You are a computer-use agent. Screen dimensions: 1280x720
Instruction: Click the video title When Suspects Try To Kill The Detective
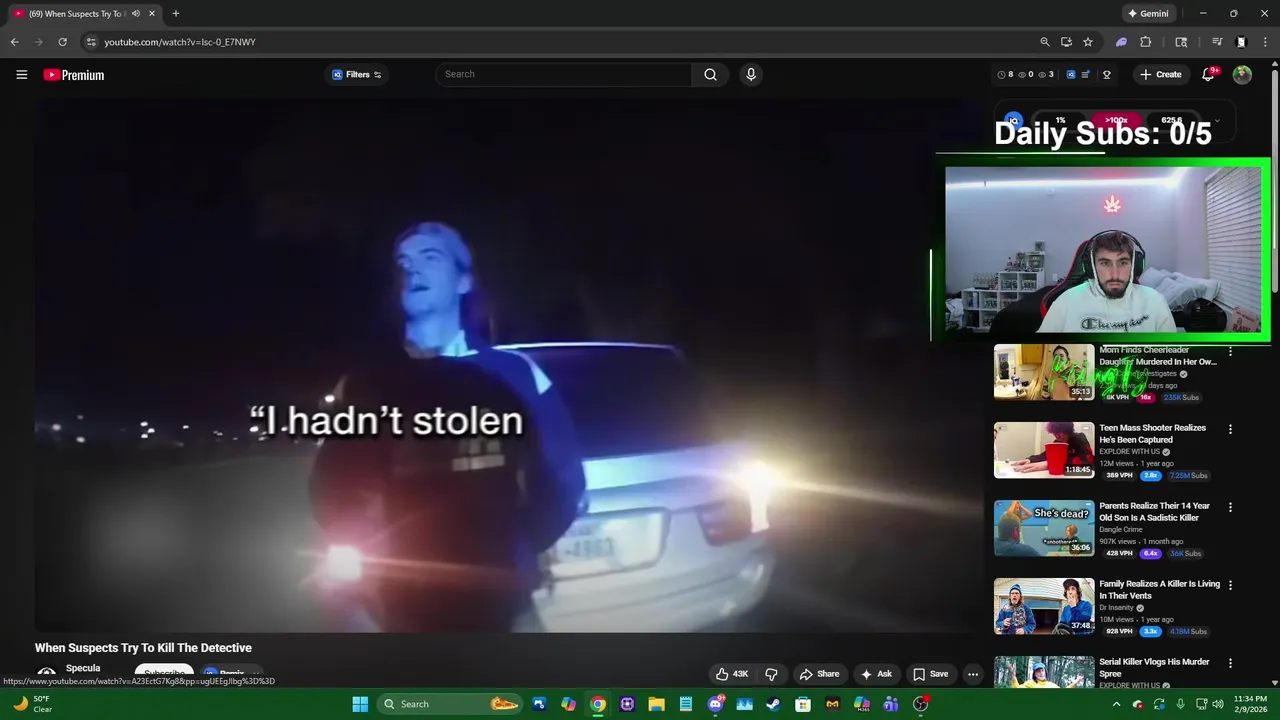point(143,648)
